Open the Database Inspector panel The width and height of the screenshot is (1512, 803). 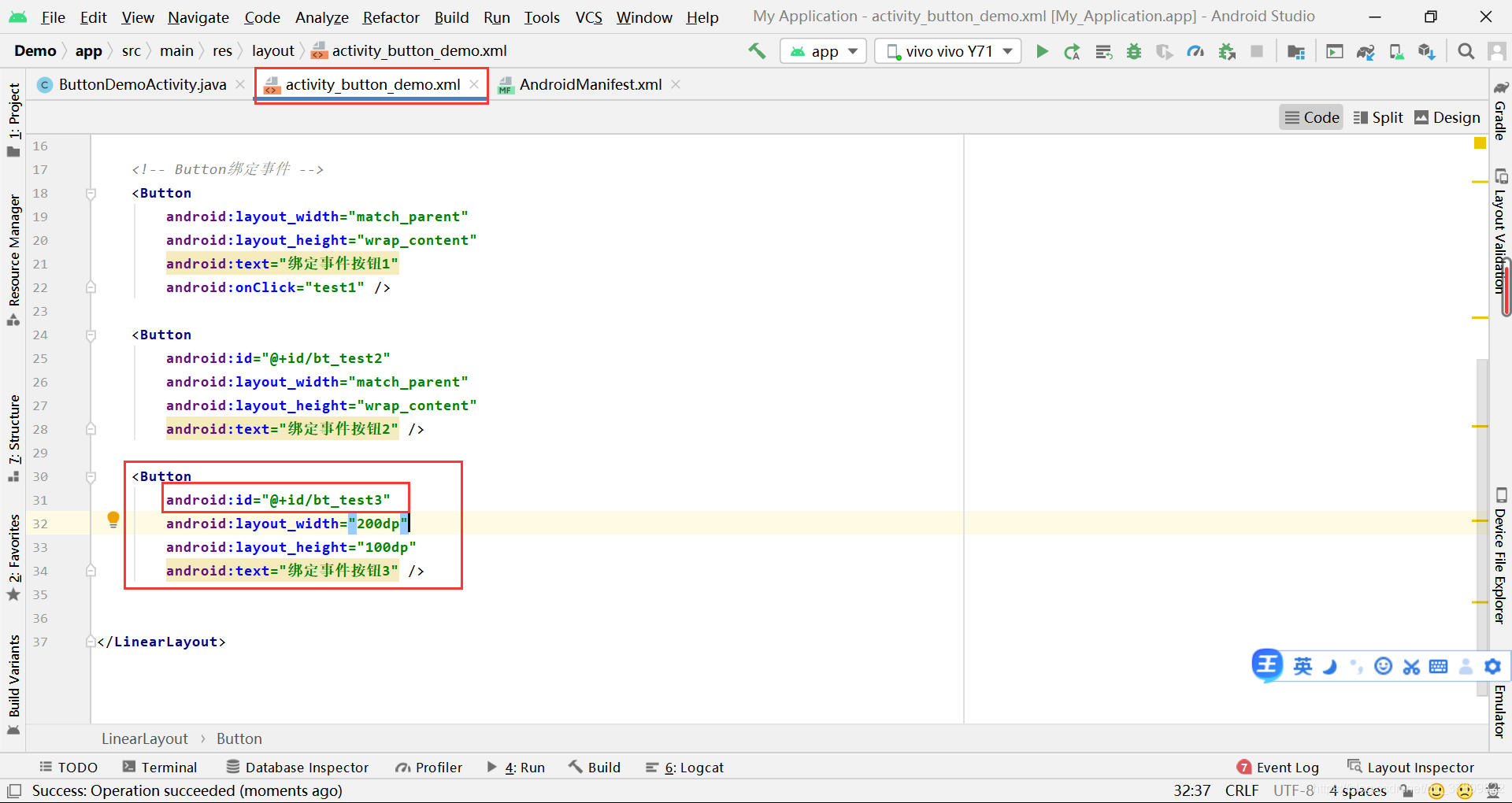pos(298,768)
